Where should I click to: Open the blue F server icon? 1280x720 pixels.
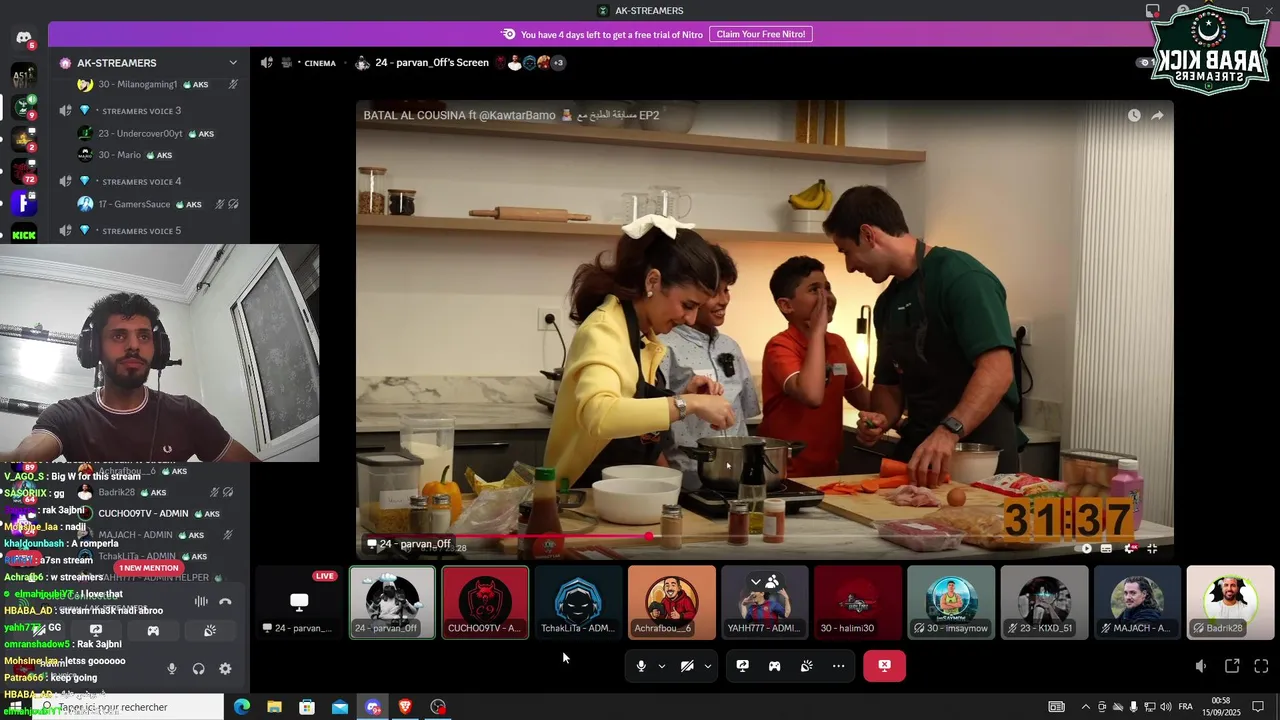24,203
